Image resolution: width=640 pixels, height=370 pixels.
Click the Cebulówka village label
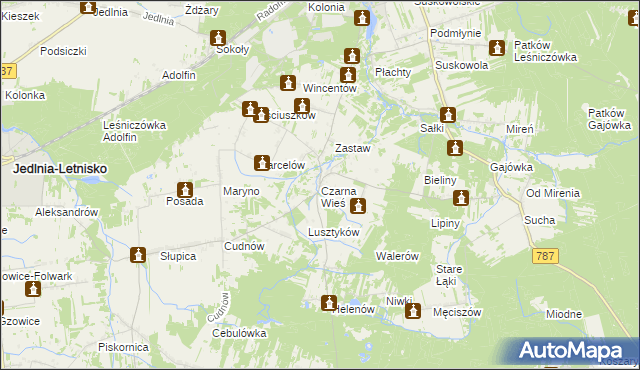pos(239,333)
